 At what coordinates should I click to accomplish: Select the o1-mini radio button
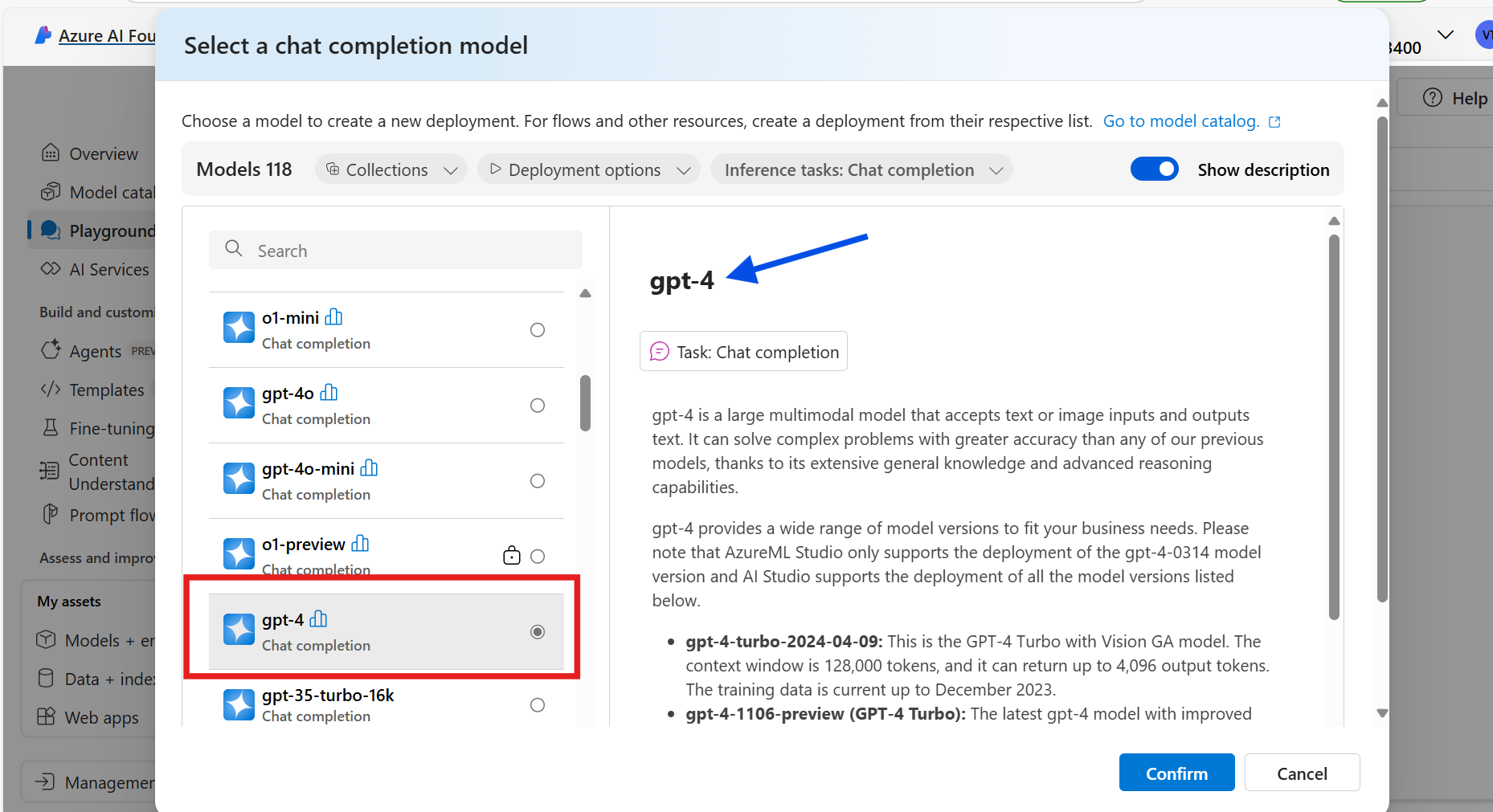538,330
